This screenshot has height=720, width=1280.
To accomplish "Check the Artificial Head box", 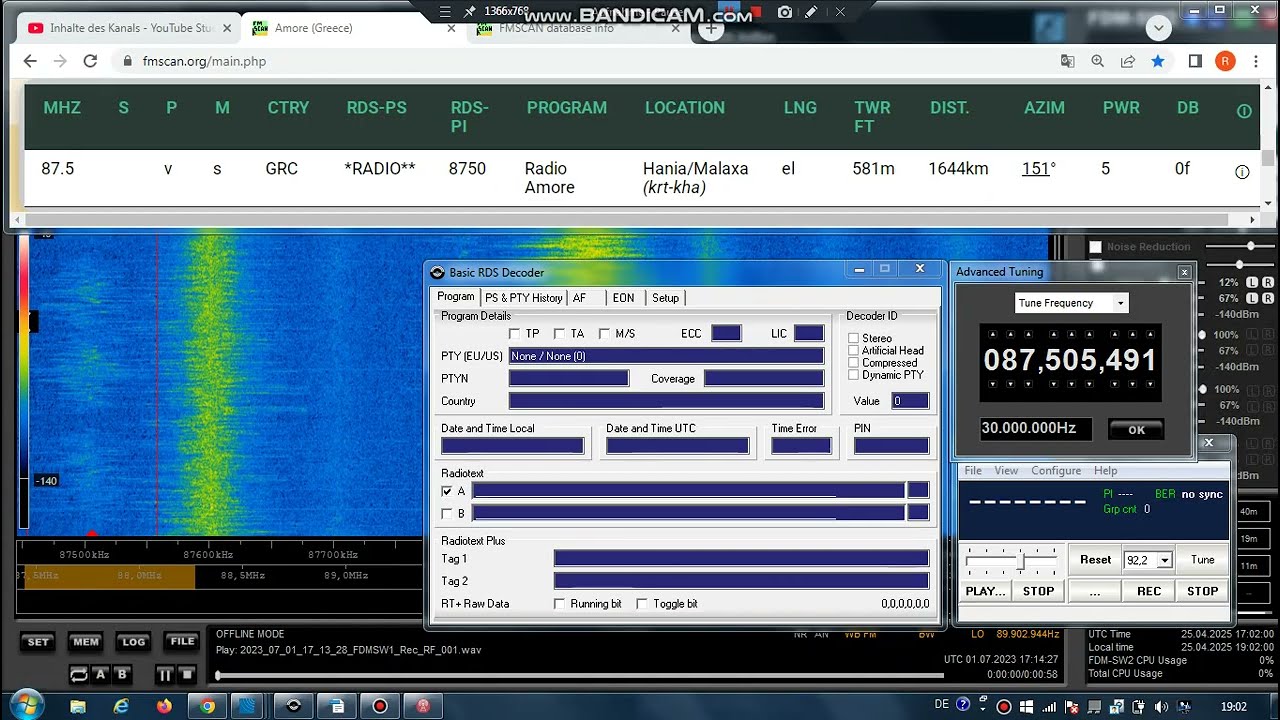I will [853, 351].
